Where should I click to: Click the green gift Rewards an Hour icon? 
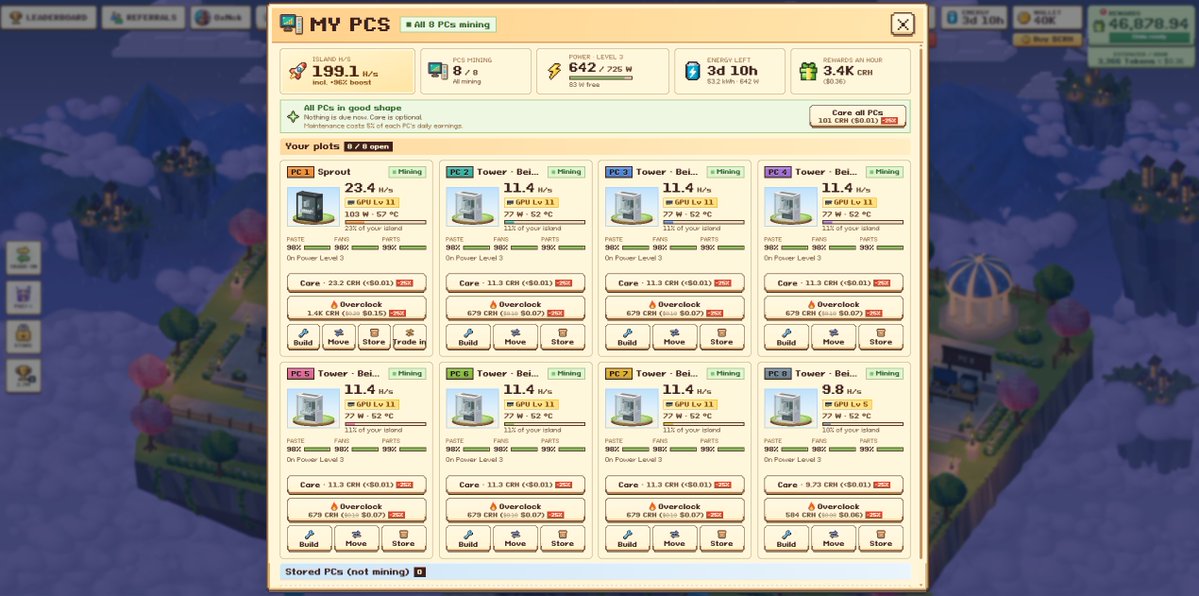click(808, 71)
